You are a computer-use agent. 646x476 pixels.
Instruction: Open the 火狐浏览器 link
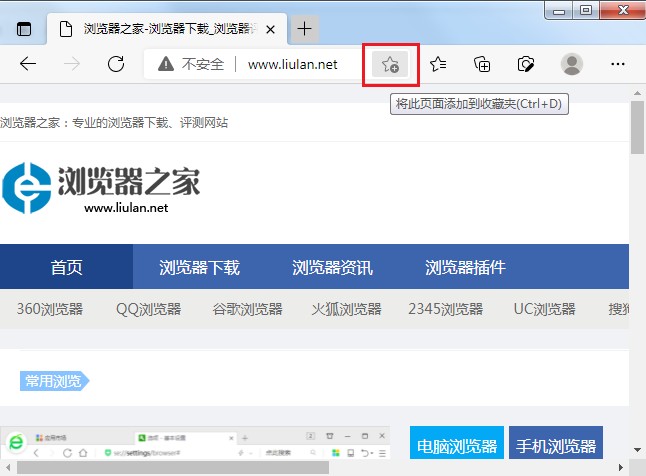click(x=346, y=309)
